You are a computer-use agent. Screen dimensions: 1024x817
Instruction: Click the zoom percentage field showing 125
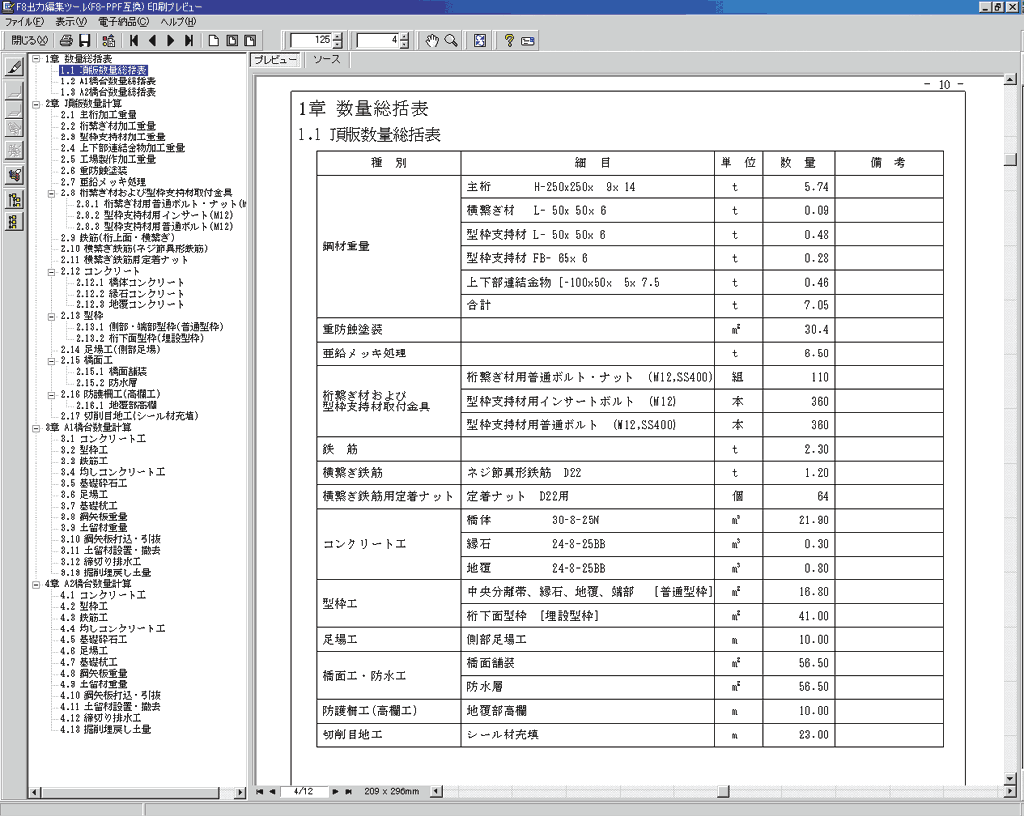[312, 40]
